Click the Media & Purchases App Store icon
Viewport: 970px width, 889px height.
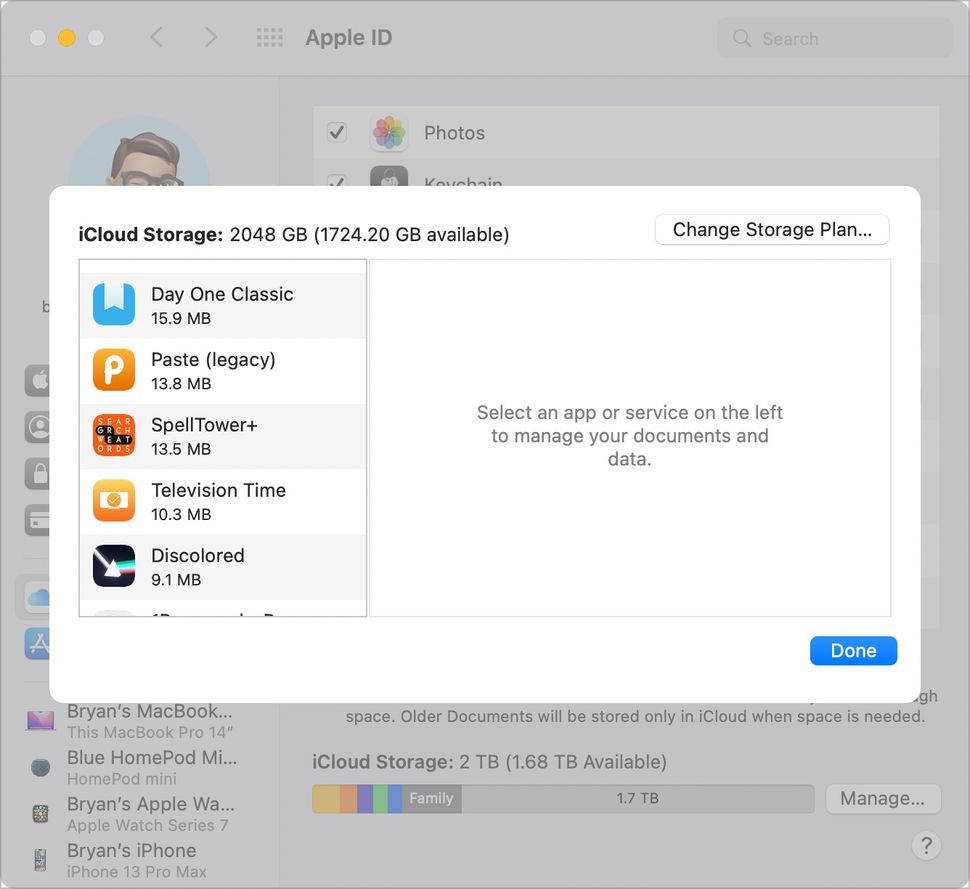[x=38, y=643]
